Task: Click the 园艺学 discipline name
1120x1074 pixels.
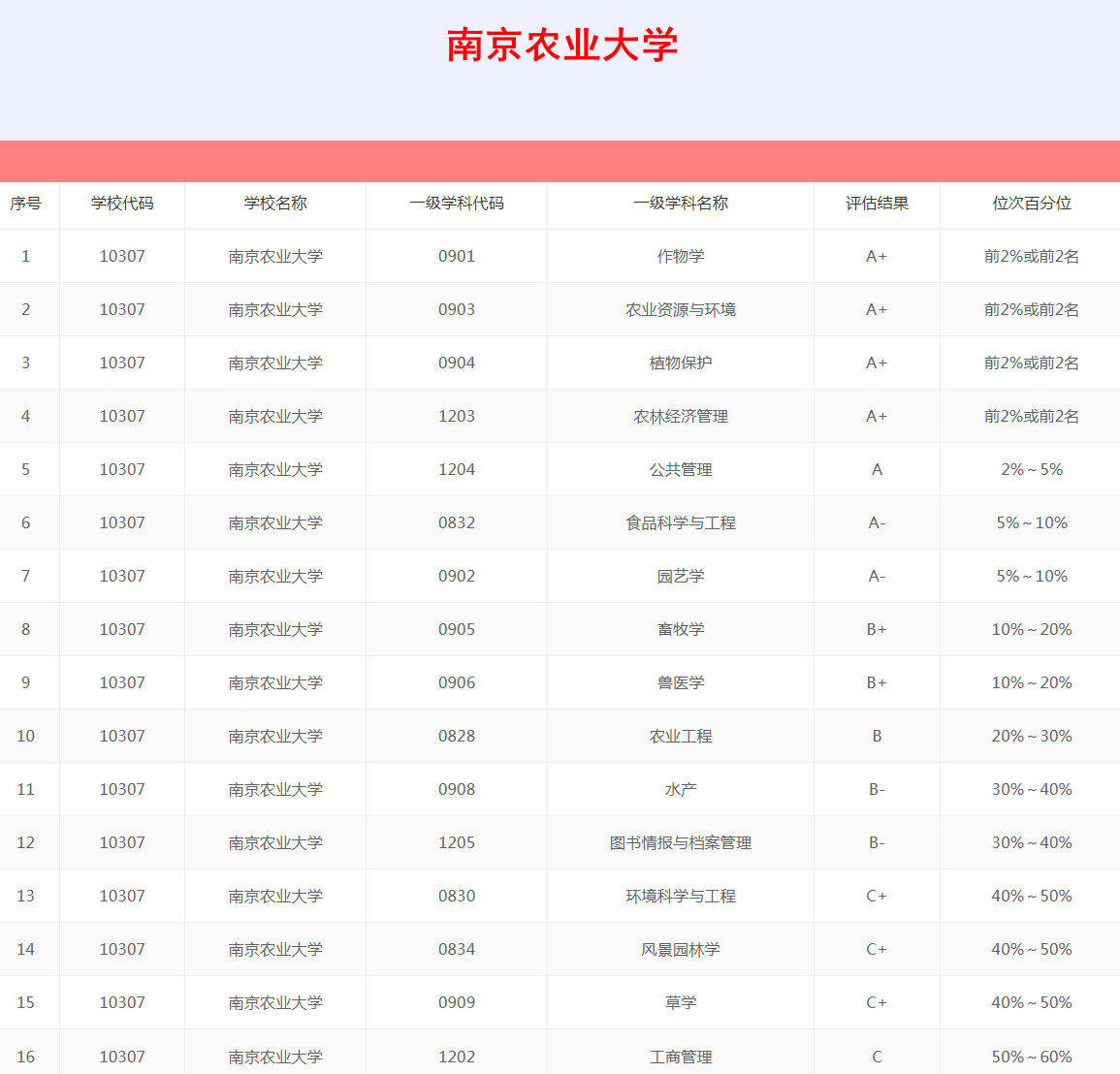Action: point(680,577)
